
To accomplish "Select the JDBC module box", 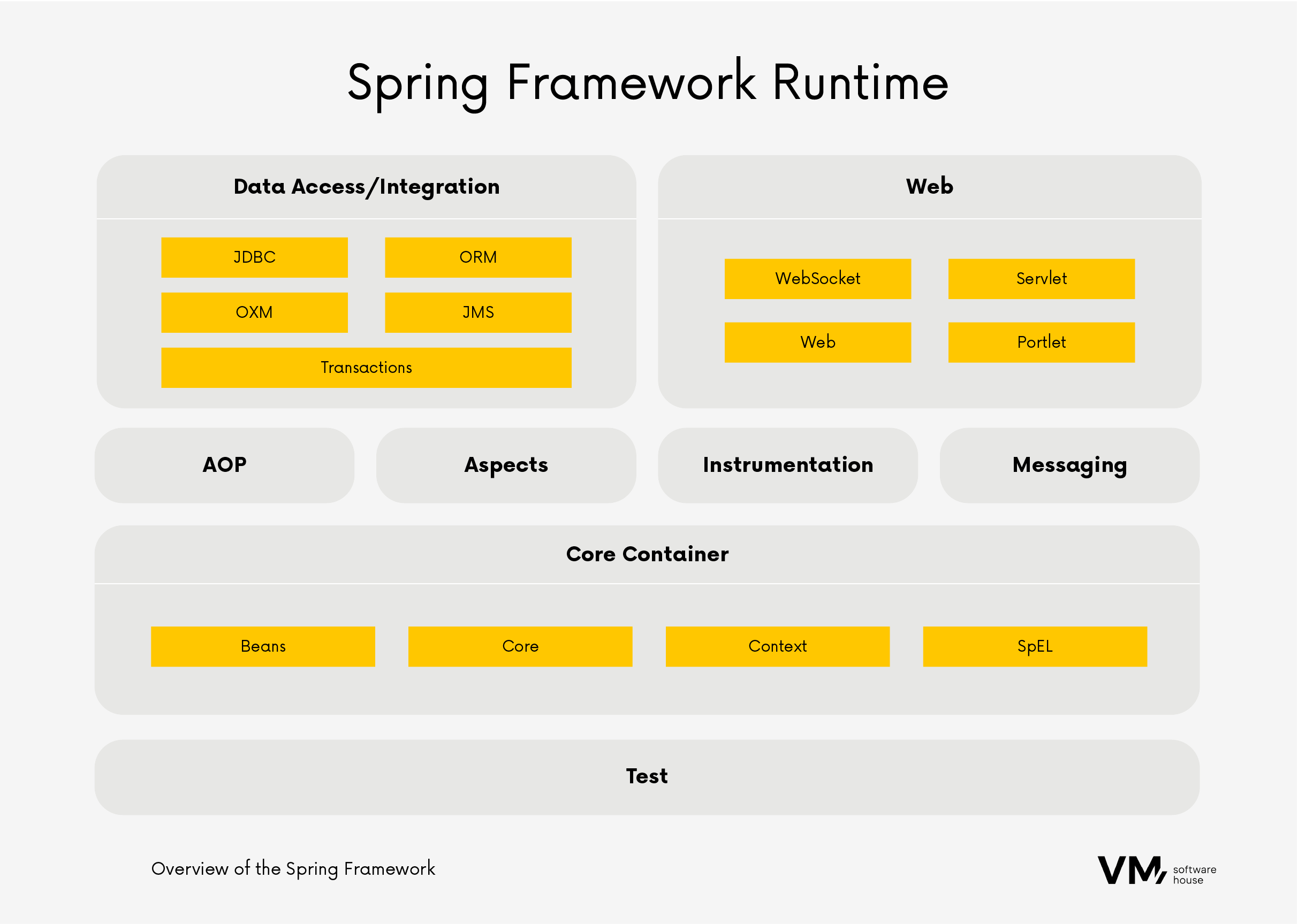I will click(x=254, y=257).
